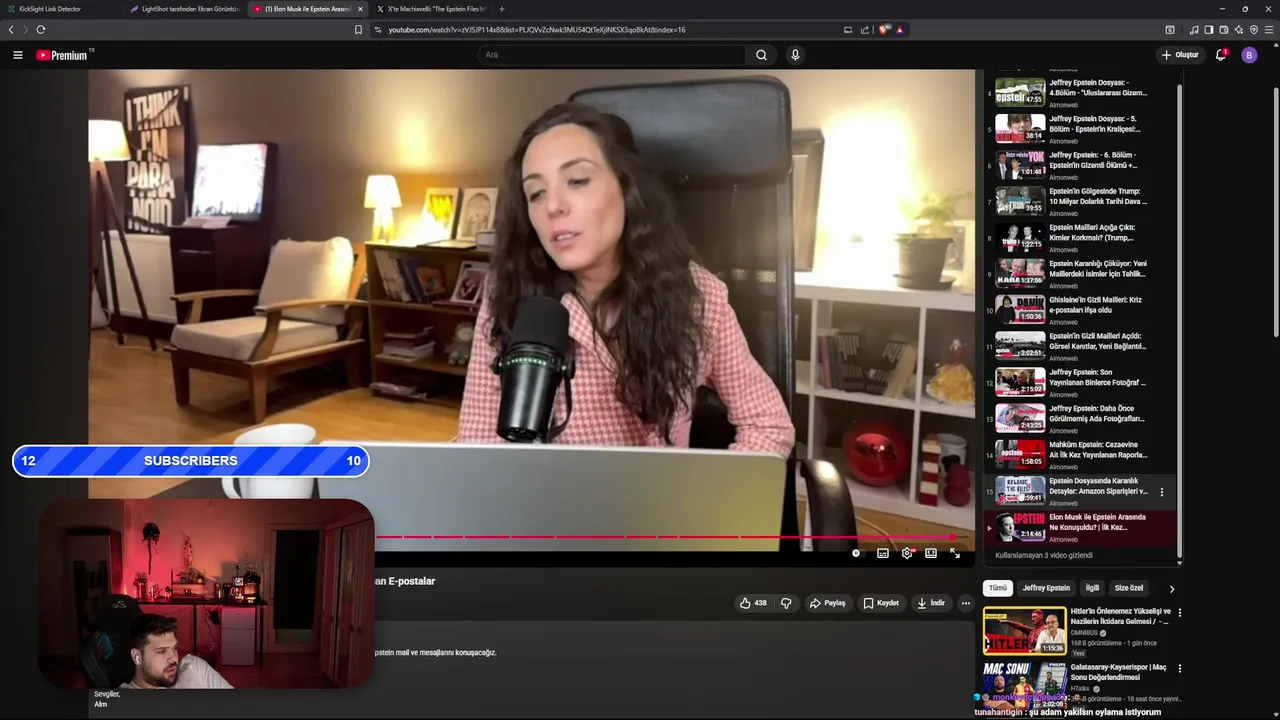Viewport: 1280px width, 720px height.
Task: Show more filter chips with right chevron
Action: tap(1171, 589)
